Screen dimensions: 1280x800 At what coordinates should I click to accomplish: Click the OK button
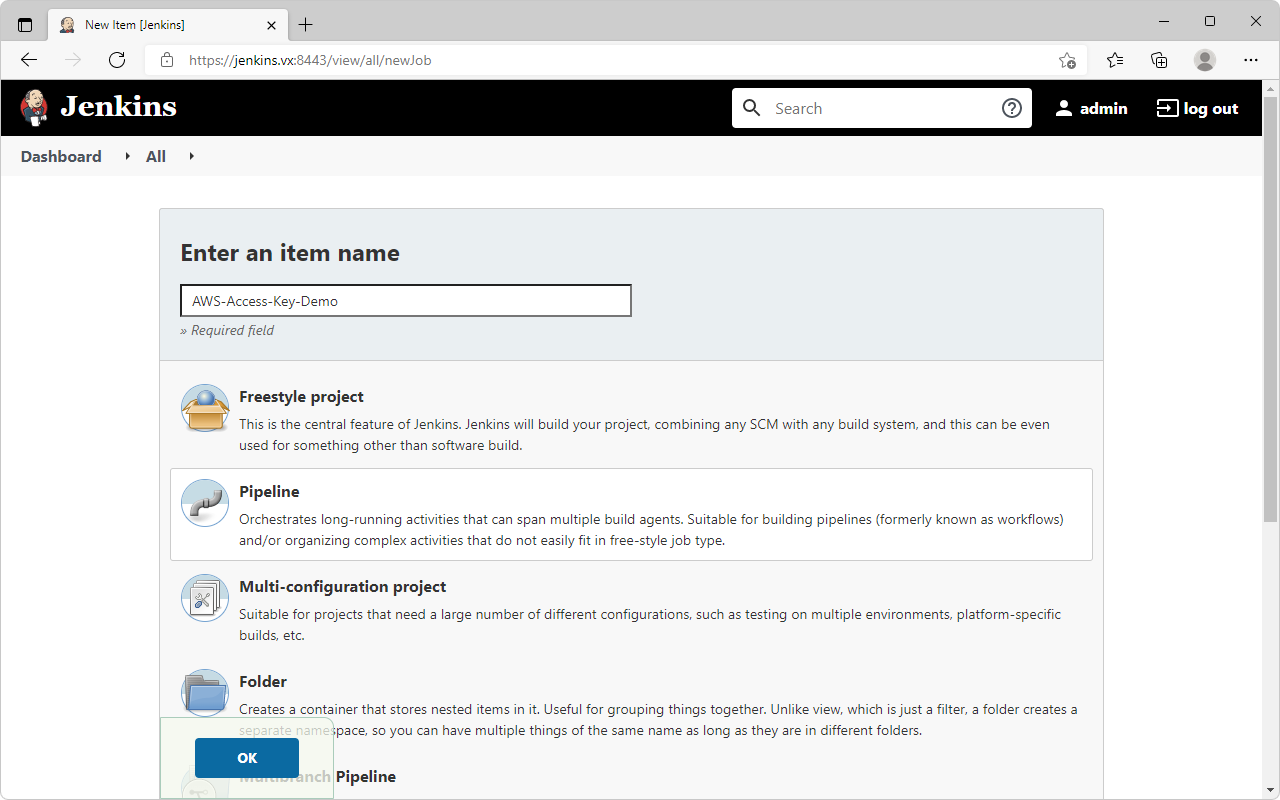[x=247, y=758]
